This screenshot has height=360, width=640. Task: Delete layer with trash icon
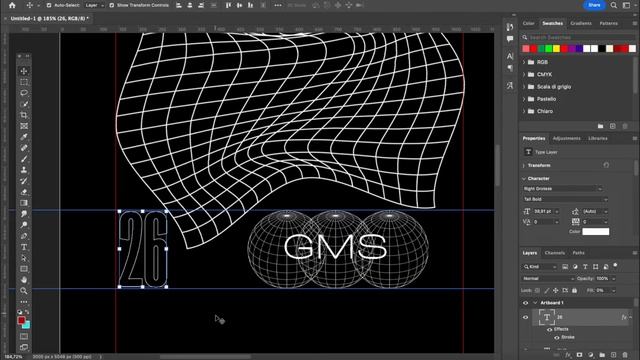(x=625, y=355)
